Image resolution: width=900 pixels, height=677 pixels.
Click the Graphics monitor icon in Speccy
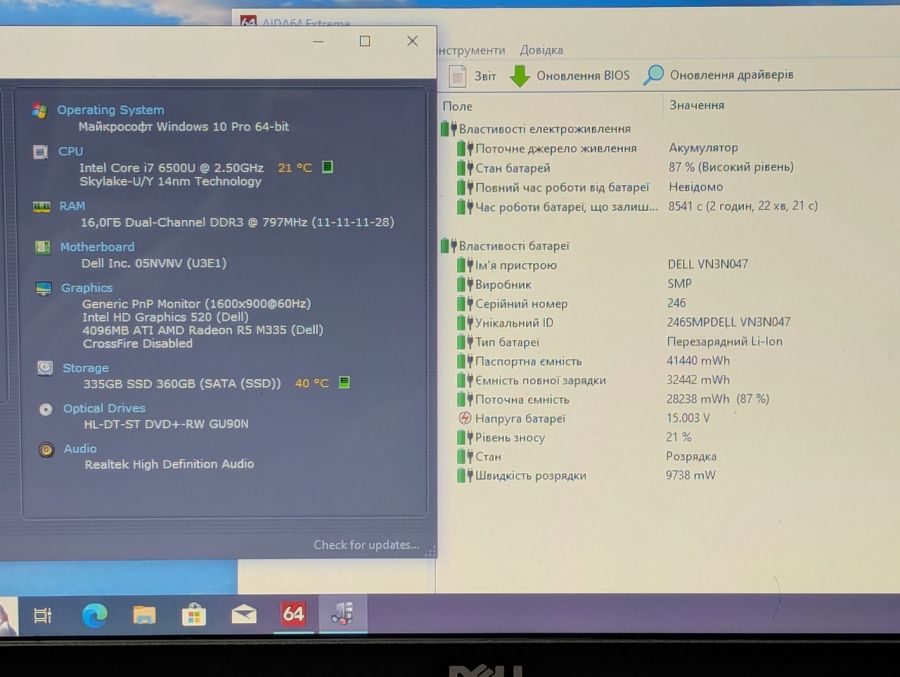44,288
